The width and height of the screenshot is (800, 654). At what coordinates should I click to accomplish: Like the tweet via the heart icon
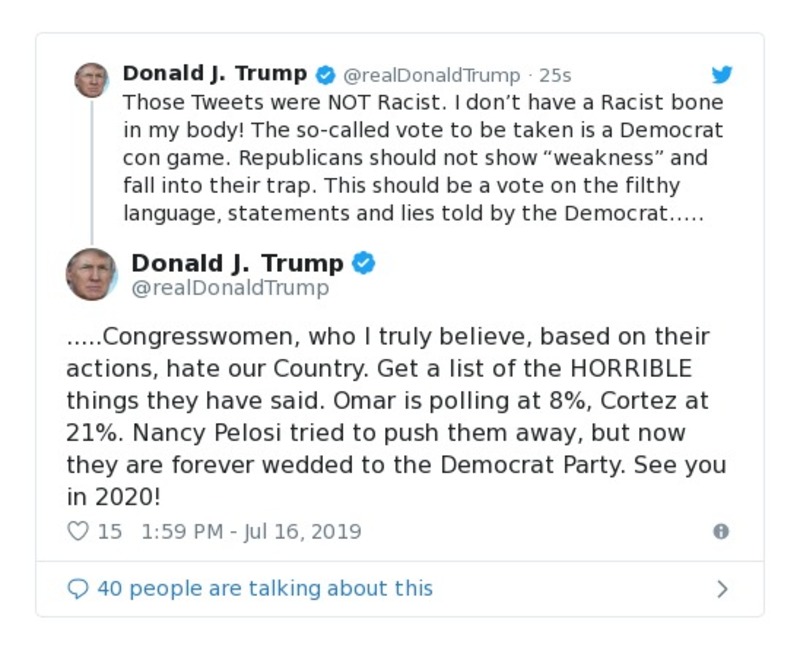pos(78,531)
